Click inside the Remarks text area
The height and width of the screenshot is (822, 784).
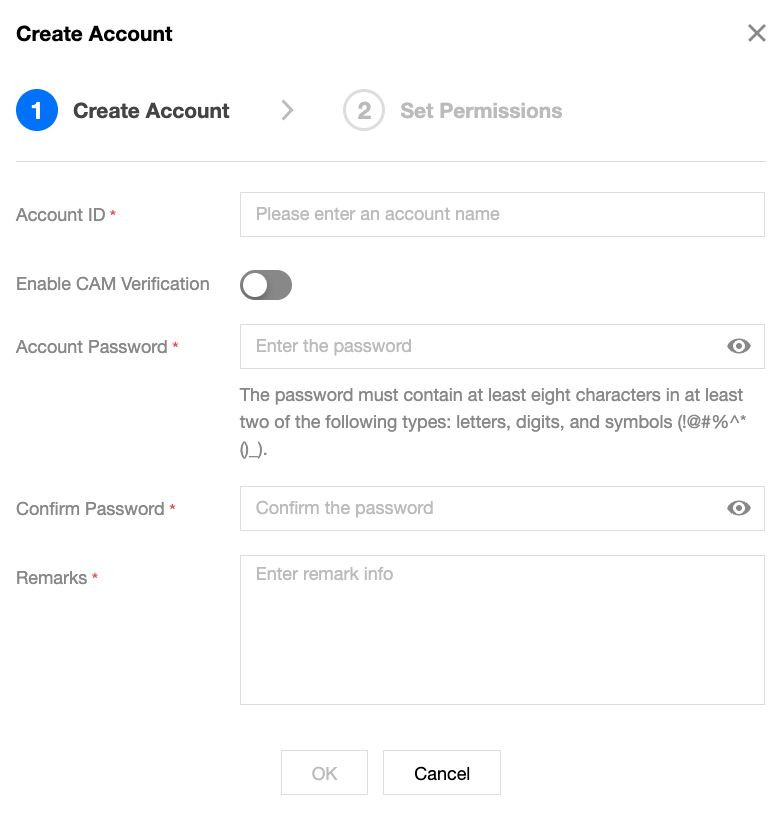(502, 630)
